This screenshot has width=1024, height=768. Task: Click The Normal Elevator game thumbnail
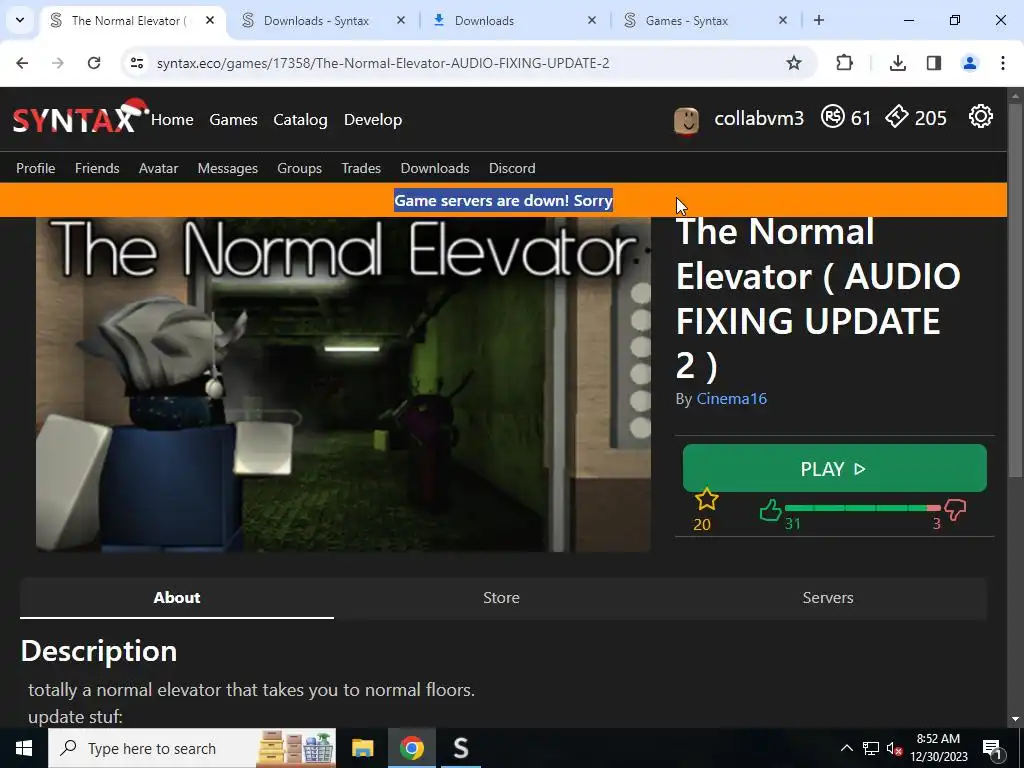344,384
